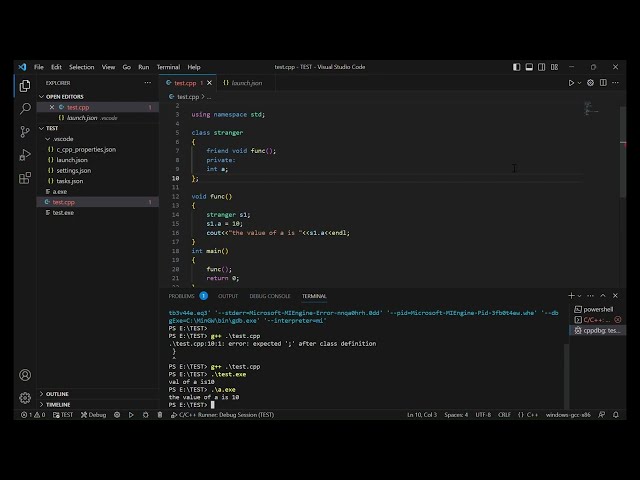Image resolution: width=640 pixels, height=480 pixels.
Task: Customize layout icon in title bar
Action: coord(554,67)
